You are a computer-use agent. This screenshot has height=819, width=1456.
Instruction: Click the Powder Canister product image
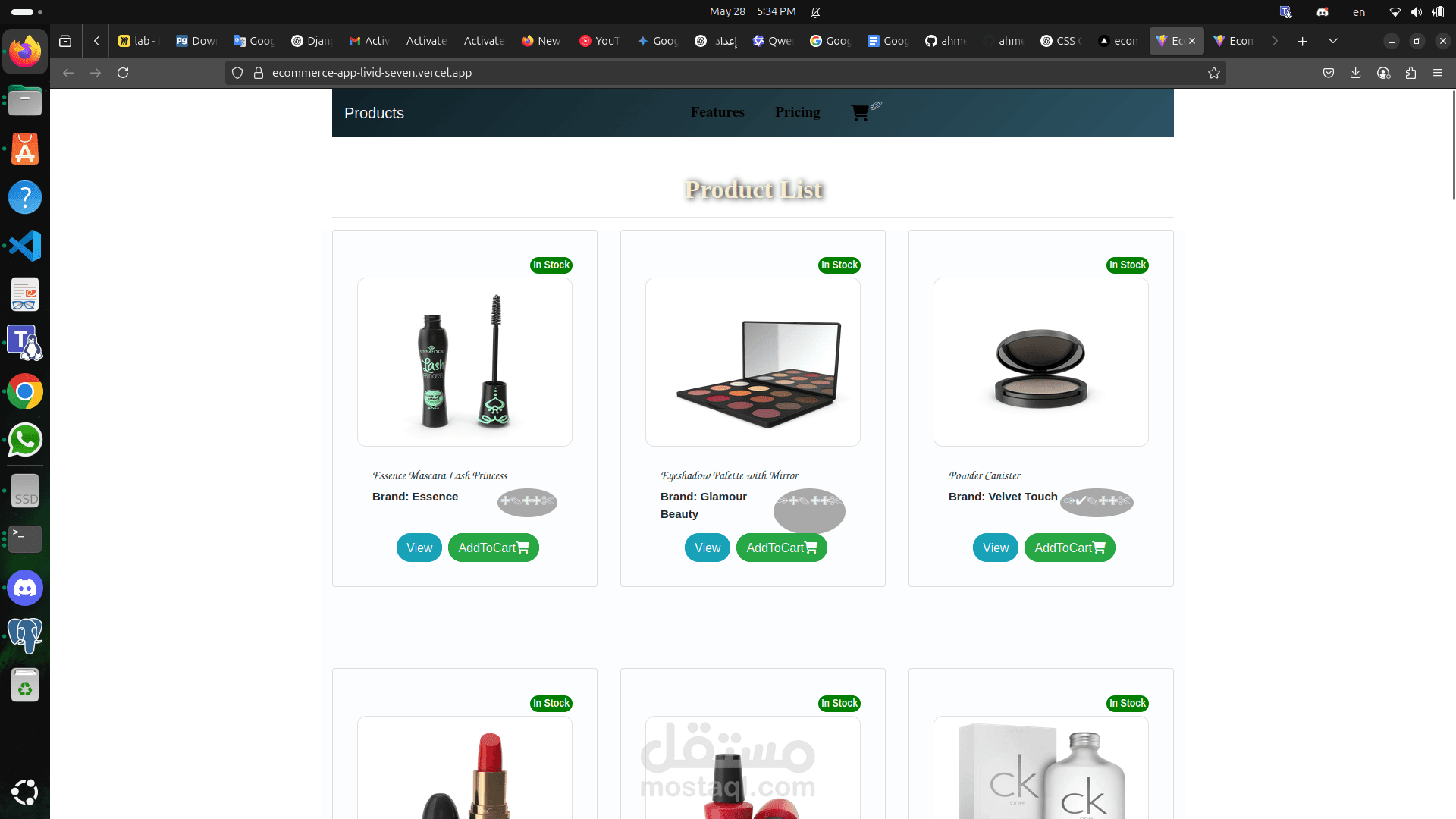(x=1041, y=362)
